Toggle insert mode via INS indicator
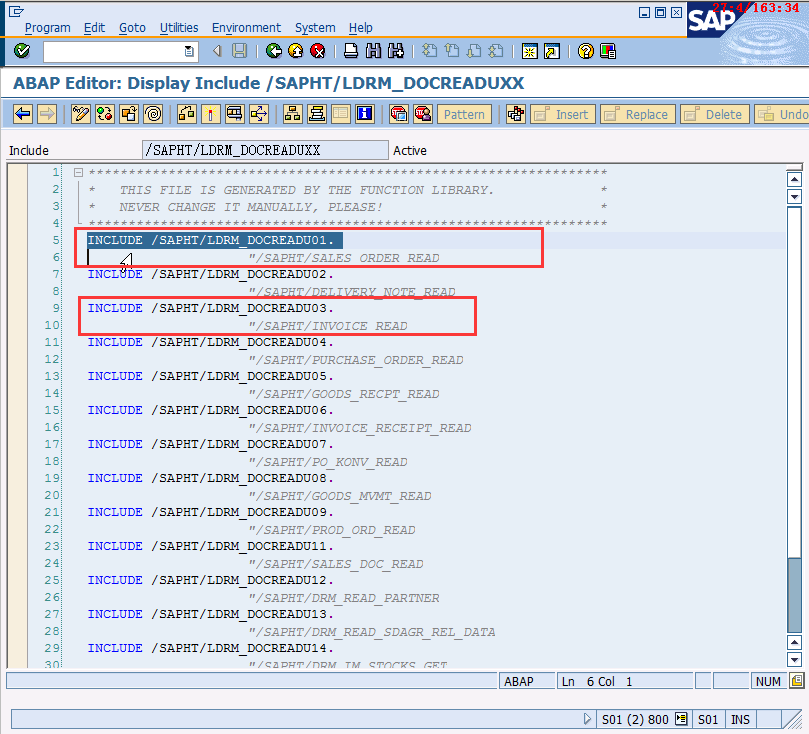The height and width of the screenshot is (734, 809). pyautogui.click(x=740, y=719)
